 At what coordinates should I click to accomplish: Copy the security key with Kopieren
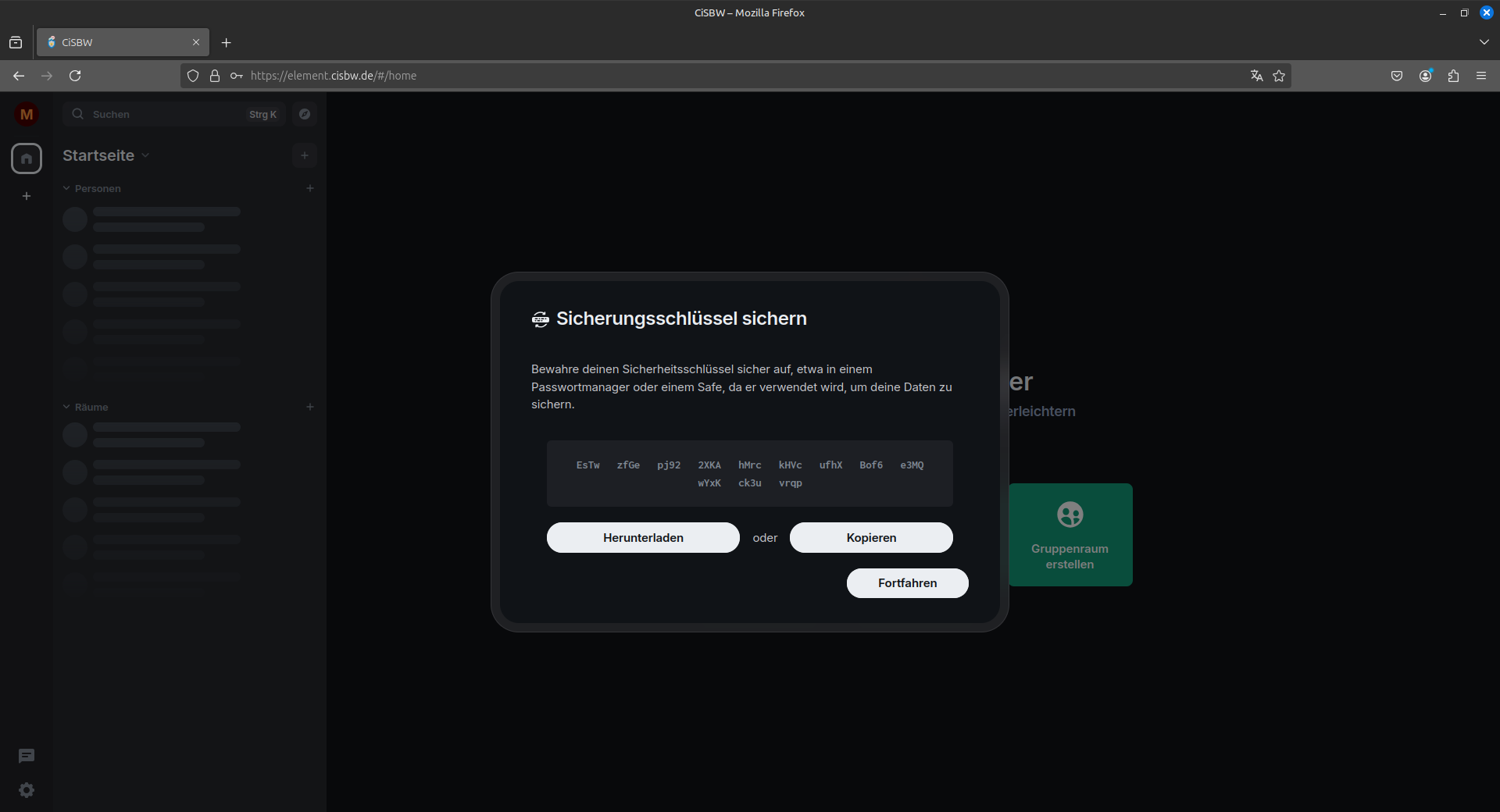[x=870, y=537]
